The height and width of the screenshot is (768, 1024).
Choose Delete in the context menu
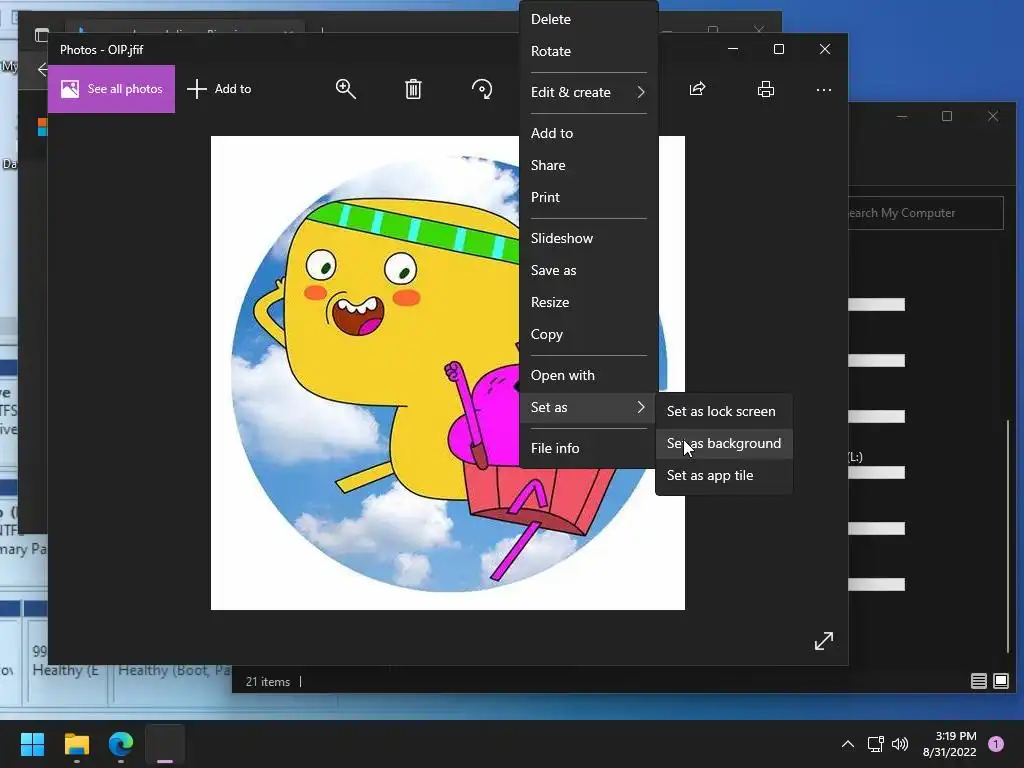click(588, 19)
